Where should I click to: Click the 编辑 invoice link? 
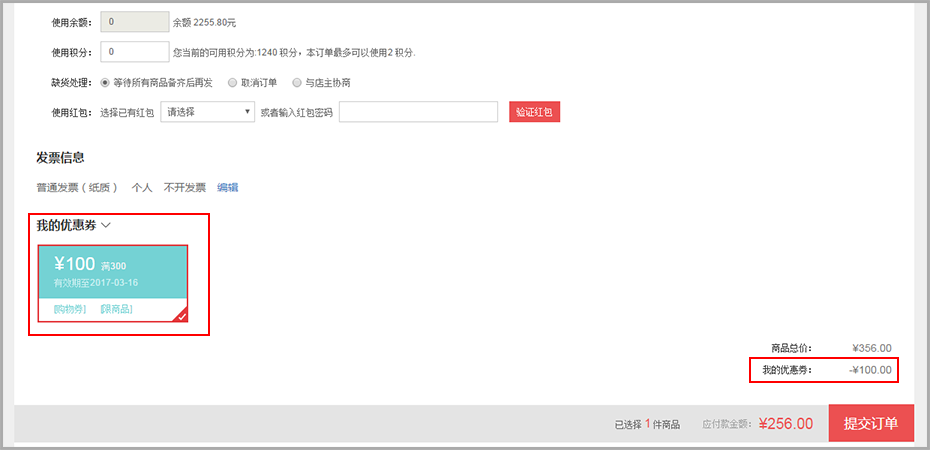(x=228, y=188)
